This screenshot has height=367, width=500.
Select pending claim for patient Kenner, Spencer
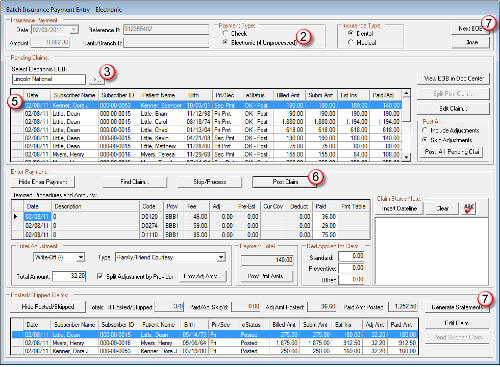(207, 105)
